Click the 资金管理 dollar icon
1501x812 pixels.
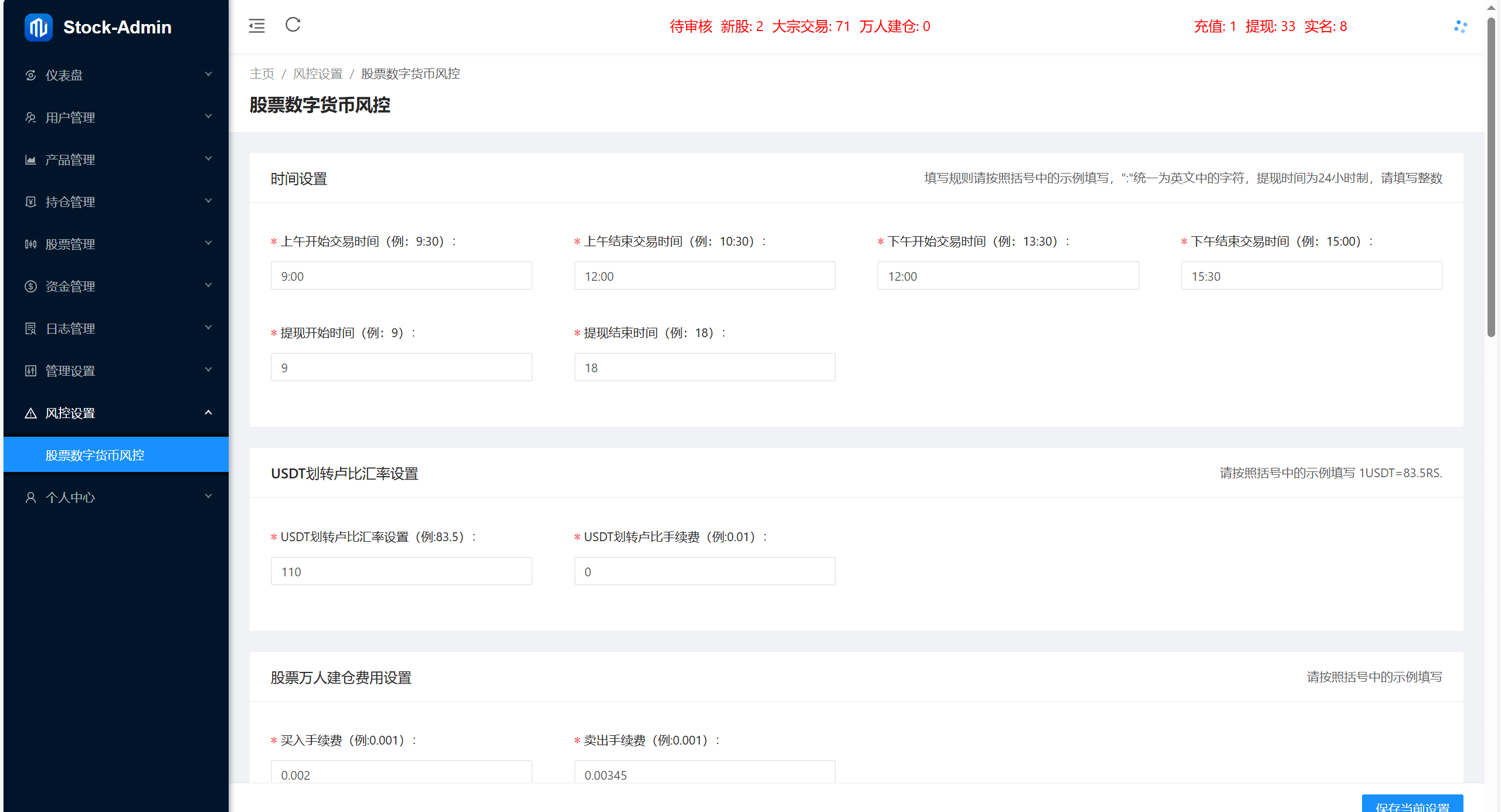coord(31,286)
